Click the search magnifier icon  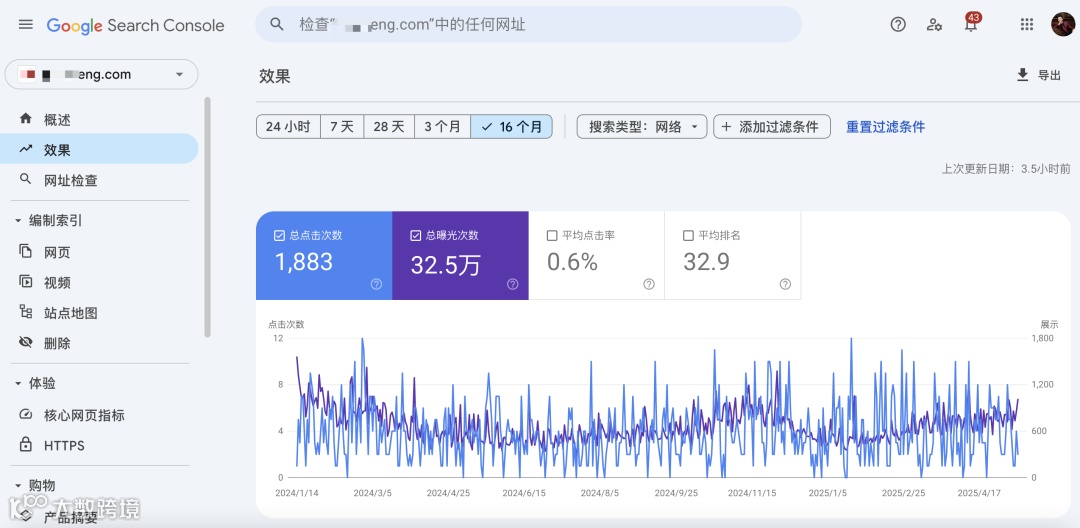[277, 25]
